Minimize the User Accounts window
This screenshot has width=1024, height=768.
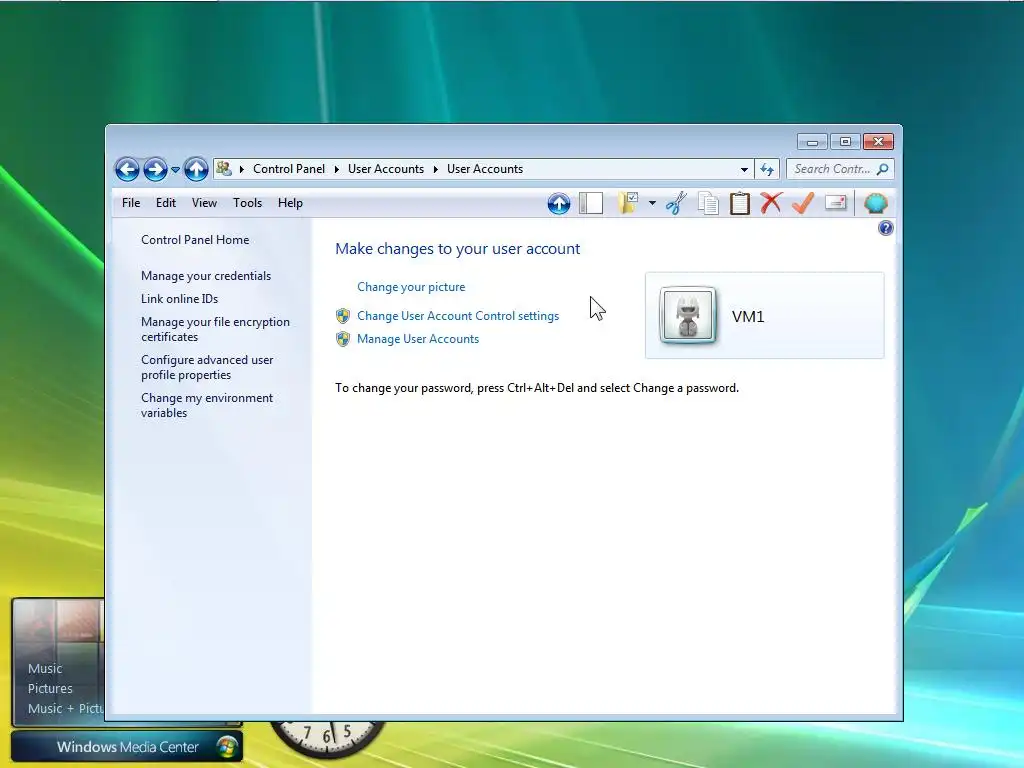812,142
